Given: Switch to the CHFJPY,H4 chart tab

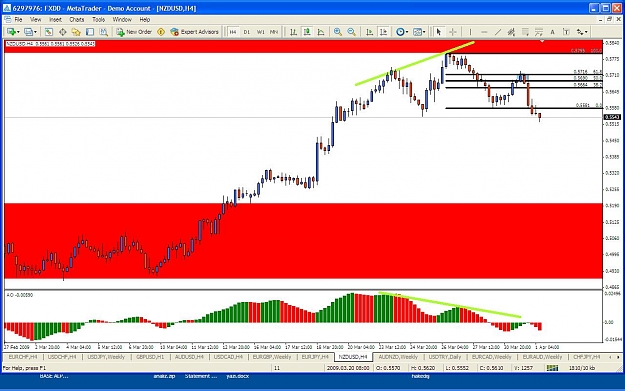Looking at the screenshot, I should point(586,357).
